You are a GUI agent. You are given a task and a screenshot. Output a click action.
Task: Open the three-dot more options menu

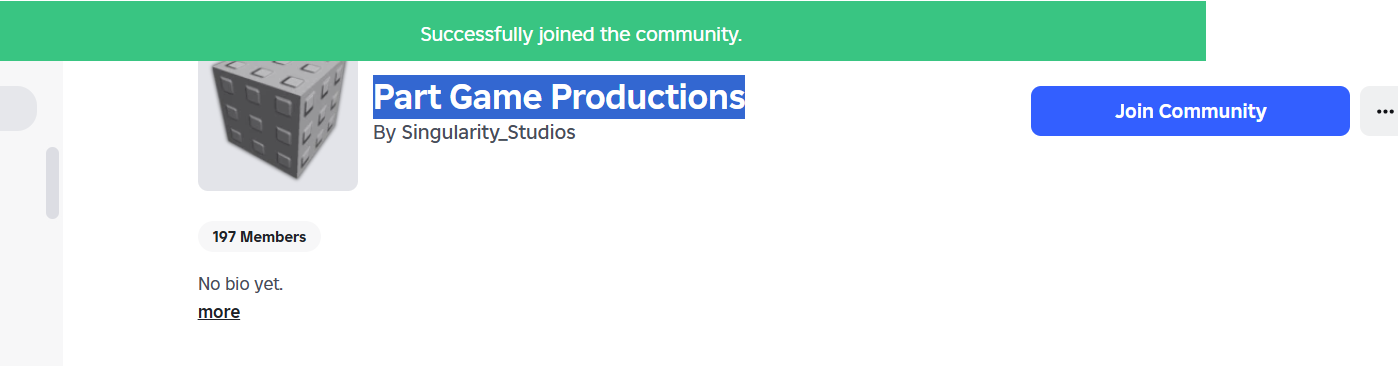(x=1380, y=111)
